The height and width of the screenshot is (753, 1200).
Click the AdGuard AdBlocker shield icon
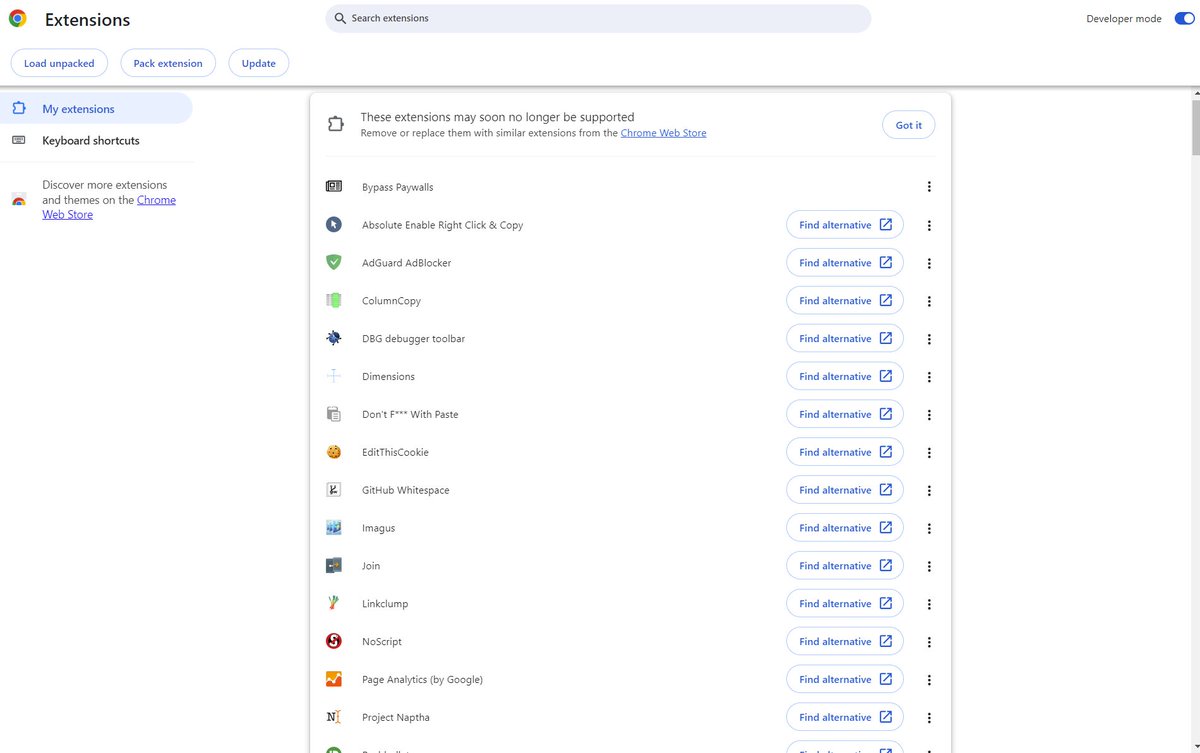[334, 263]
